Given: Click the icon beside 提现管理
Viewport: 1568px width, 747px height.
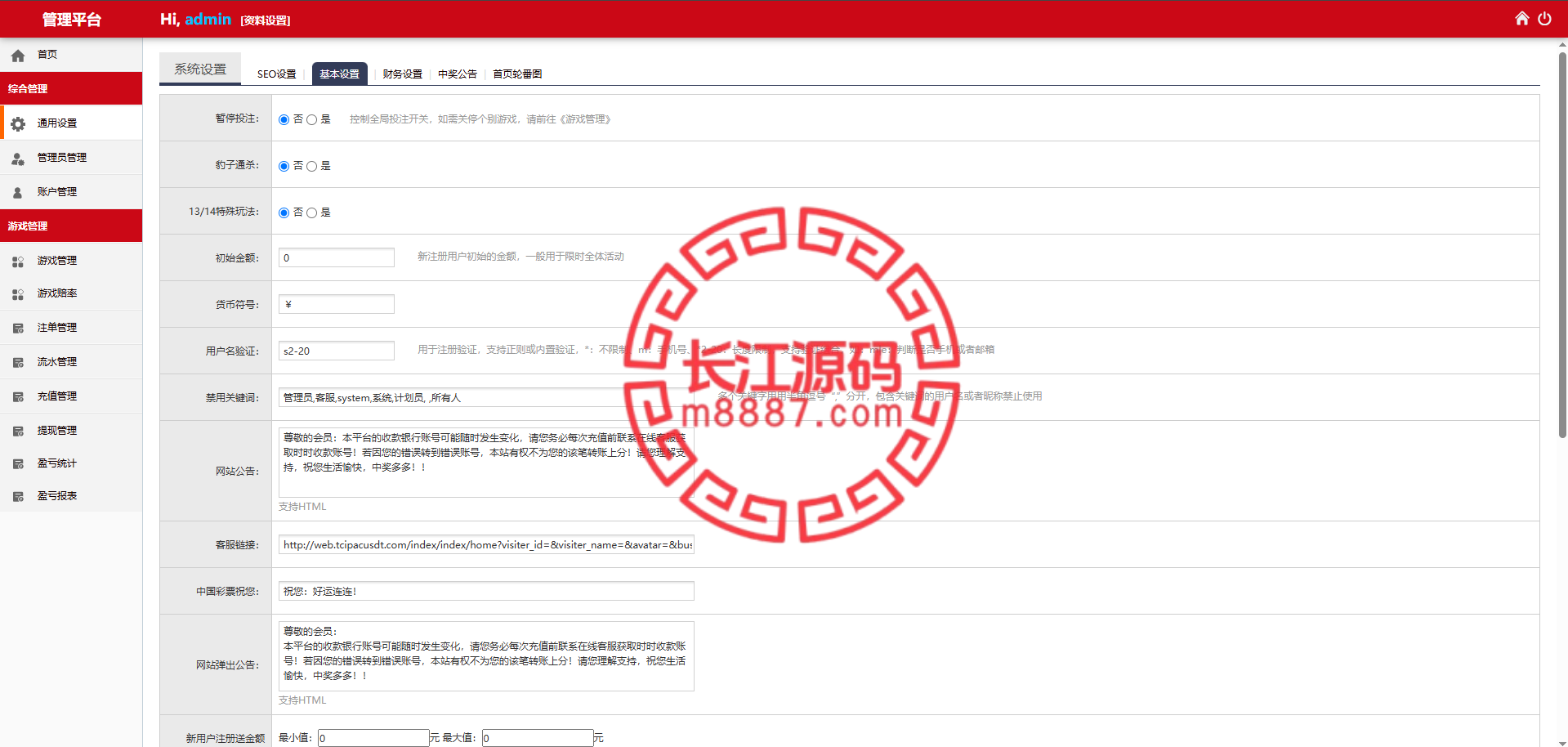Looking at the screenshot, I should coord(18,432).
